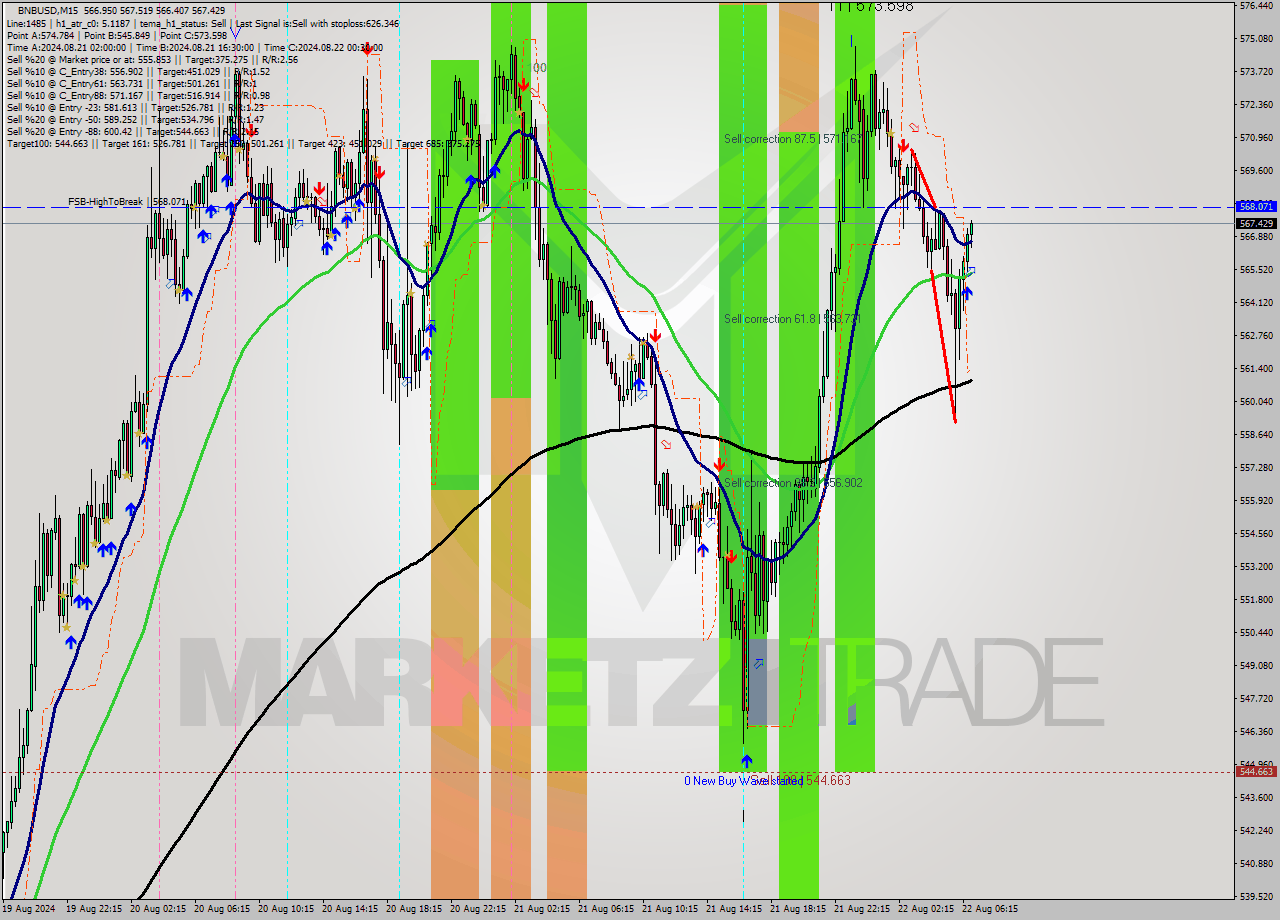This screenshot has width=1280, height=920.
Task: Click the 546.360 price axis value
Action: coord(1255,731)
